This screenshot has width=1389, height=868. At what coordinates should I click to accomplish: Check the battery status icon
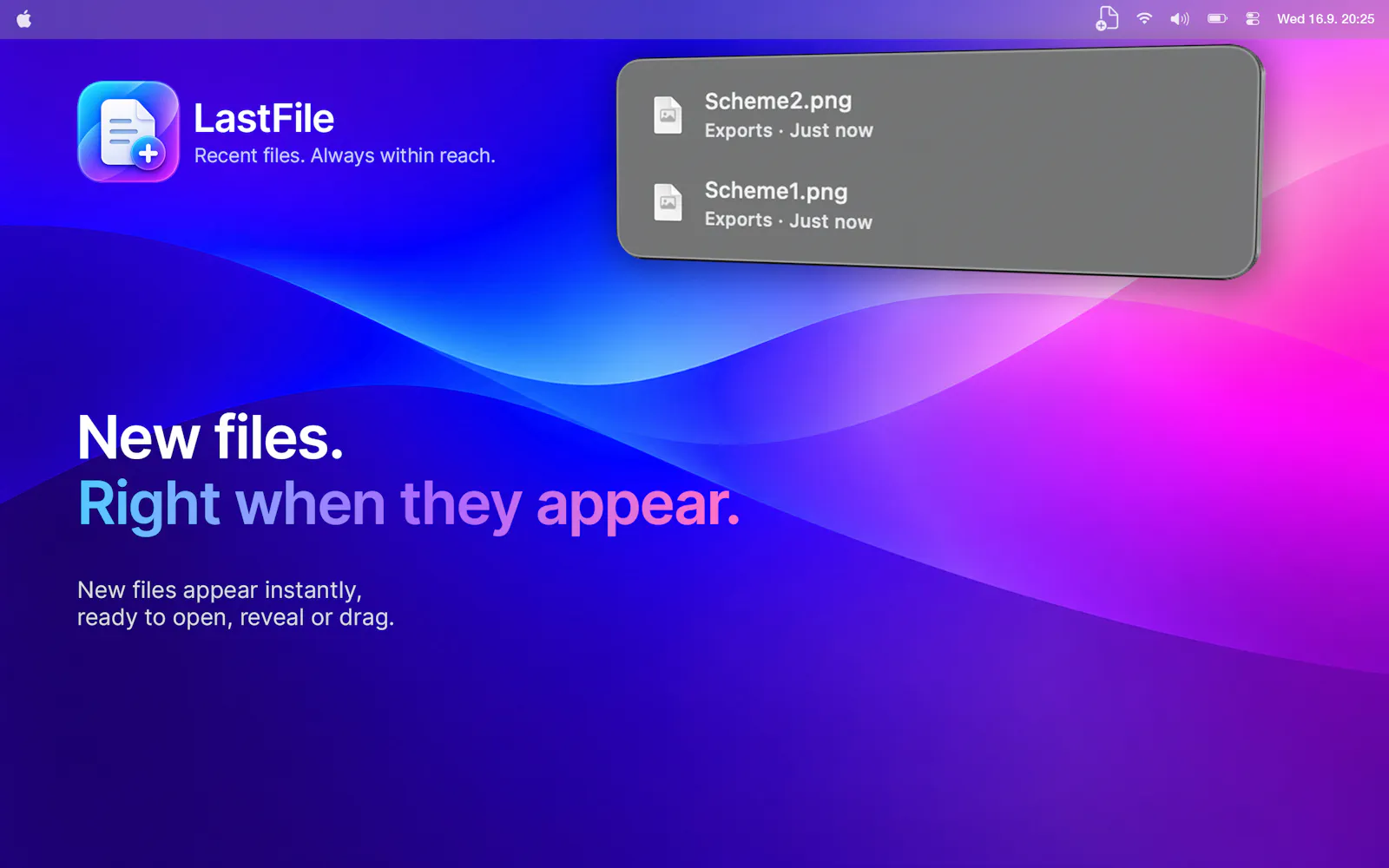[x=1217, y=18]
